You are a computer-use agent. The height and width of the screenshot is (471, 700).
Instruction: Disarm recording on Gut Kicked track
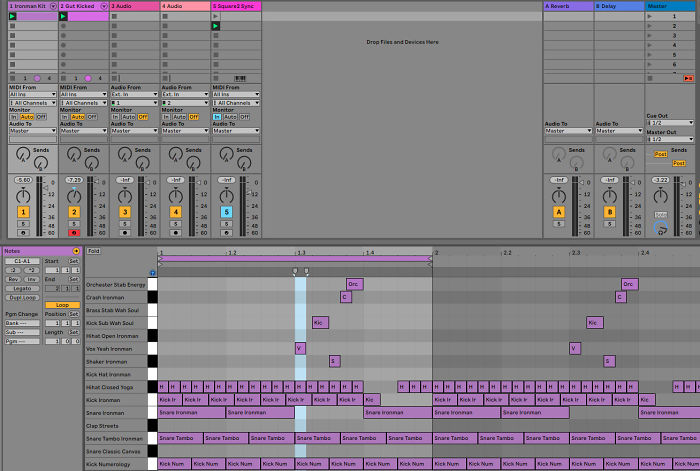74,233
